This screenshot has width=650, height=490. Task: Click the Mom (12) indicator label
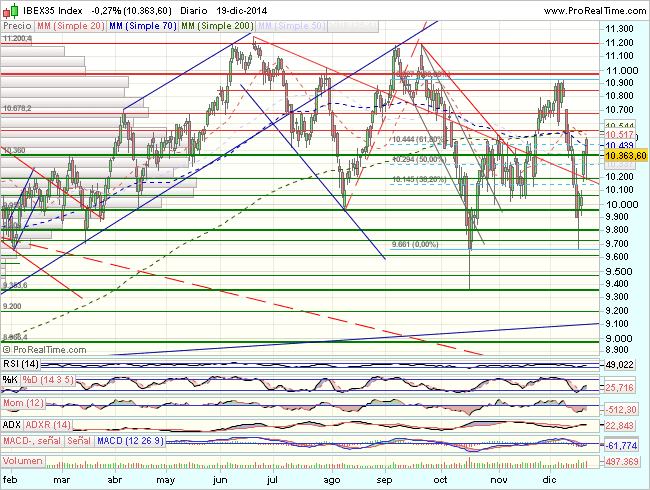23,403
